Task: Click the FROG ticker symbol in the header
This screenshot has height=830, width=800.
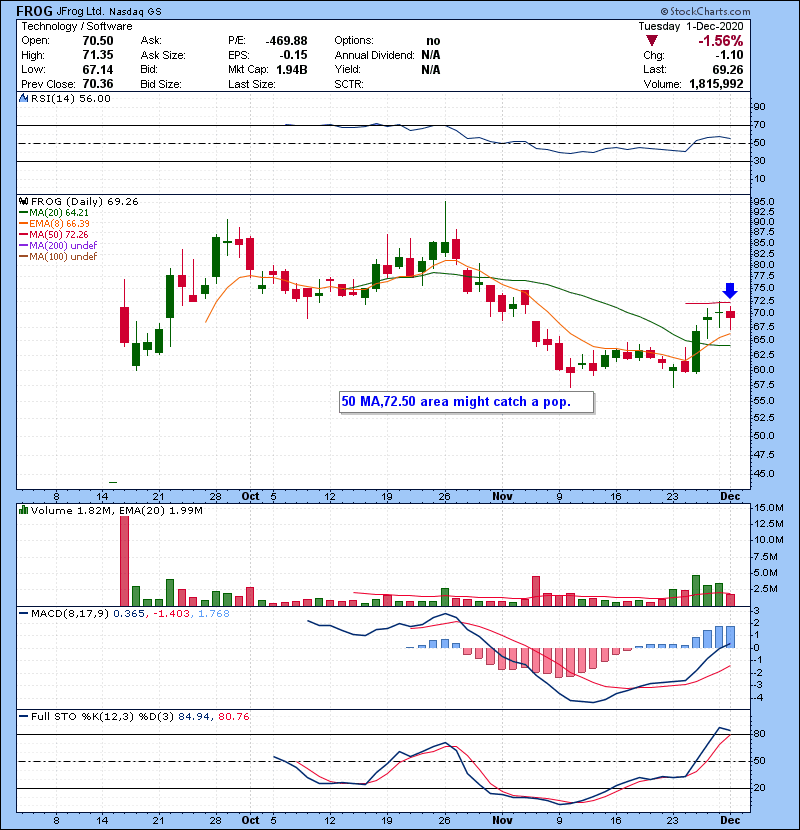Action: pyautogui.click(x=34, y=11)
